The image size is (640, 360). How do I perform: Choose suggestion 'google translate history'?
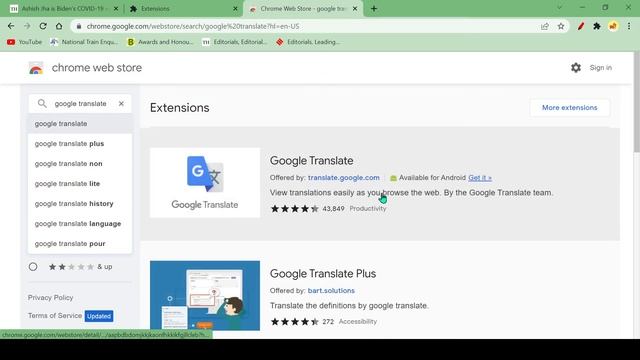coord(80,204)
